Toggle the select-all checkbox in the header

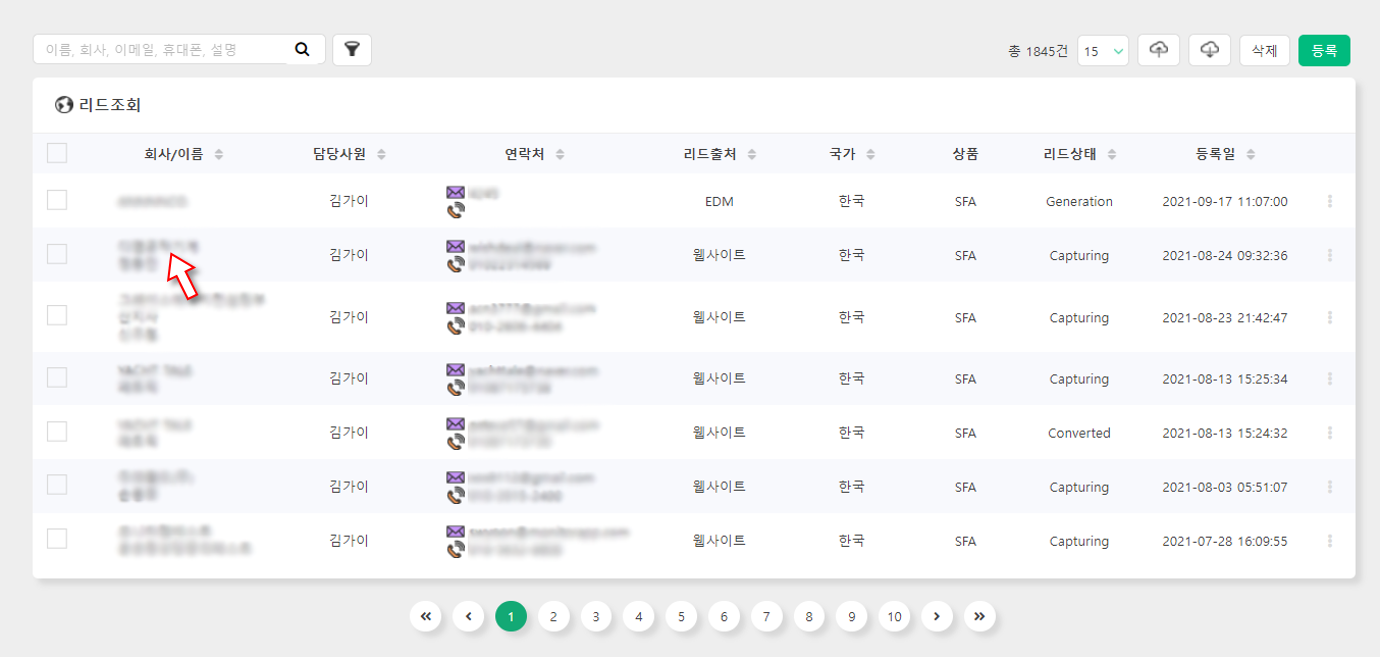click(x=57, y=153)
